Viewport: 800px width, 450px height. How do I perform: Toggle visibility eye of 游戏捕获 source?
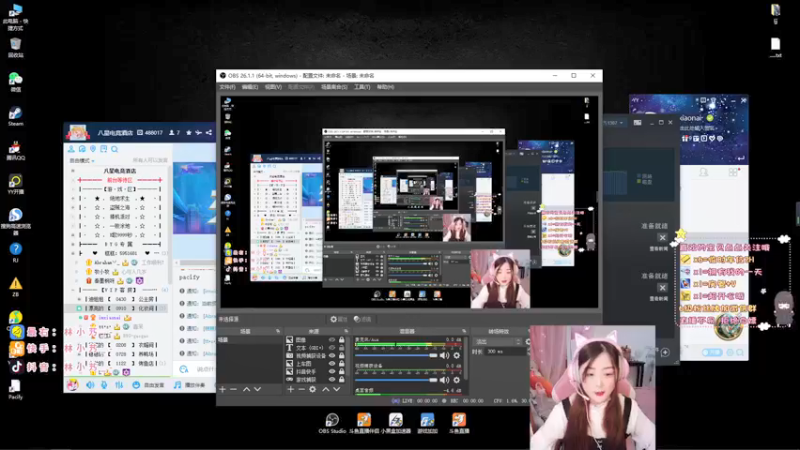tap(332, 380)
